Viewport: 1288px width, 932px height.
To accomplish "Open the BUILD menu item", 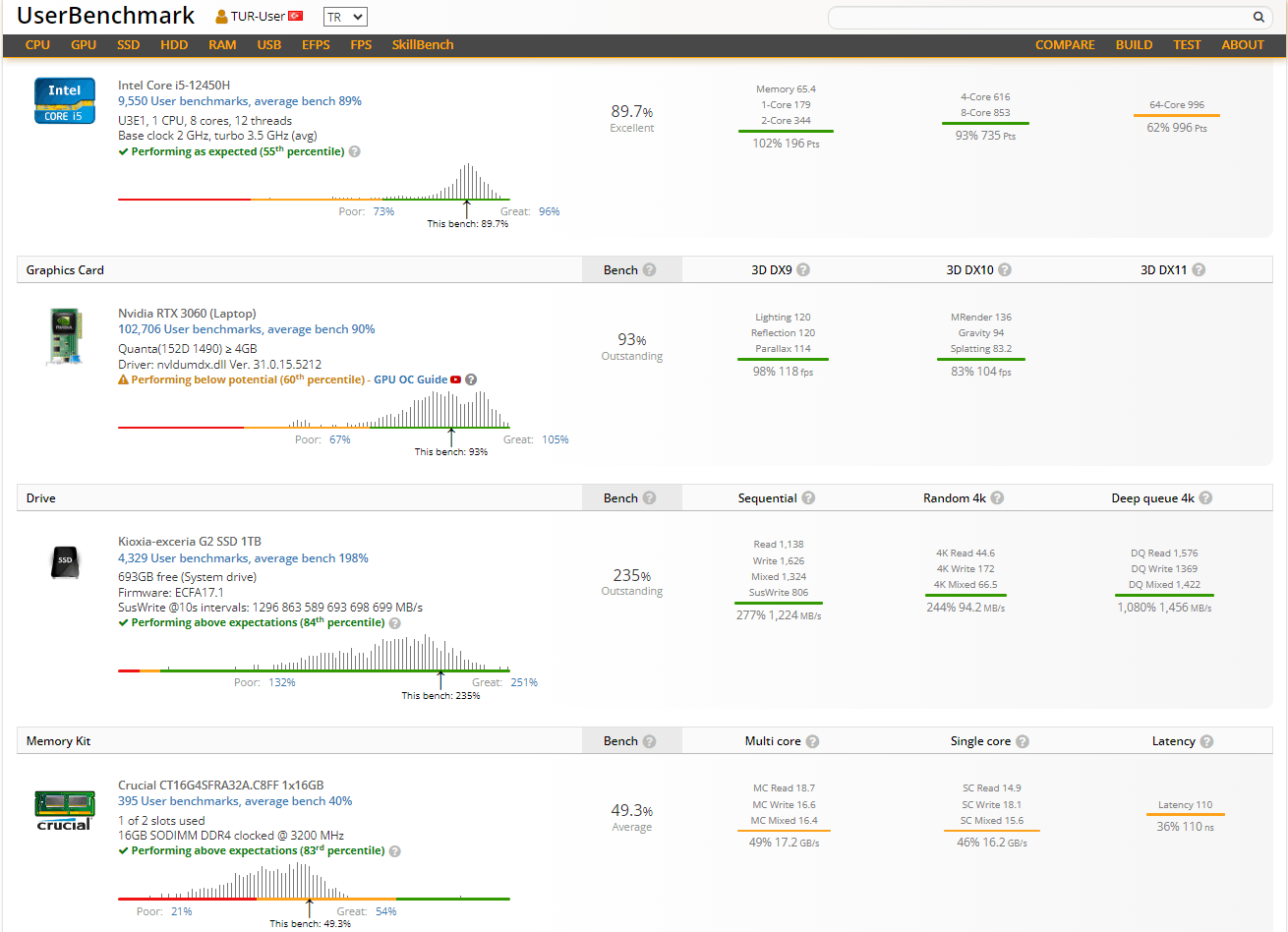I will coord(1134,44).
